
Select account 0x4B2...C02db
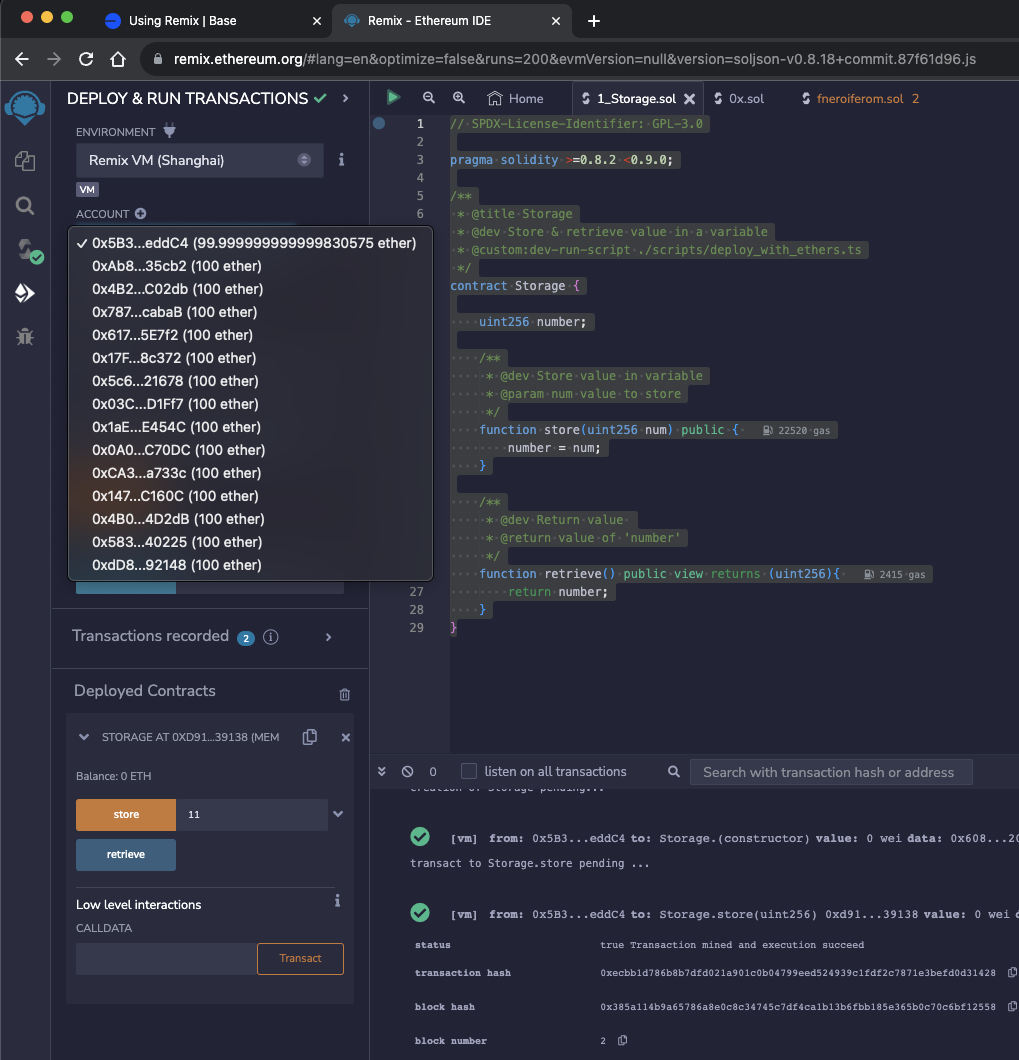point(250,289)
